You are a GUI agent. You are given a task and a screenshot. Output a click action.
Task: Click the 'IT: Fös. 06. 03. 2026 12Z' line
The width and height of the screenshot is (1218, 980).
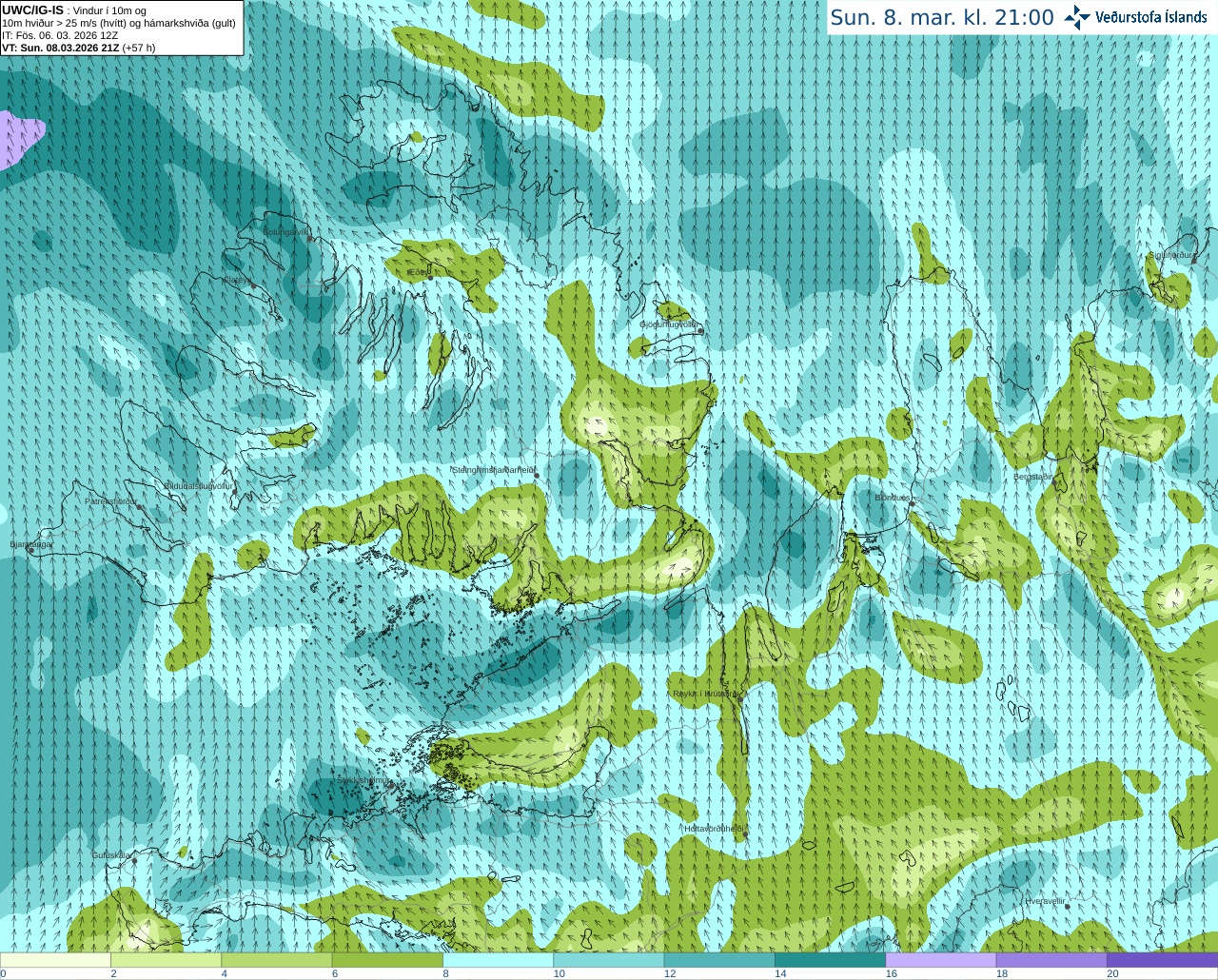click(60, 35)
